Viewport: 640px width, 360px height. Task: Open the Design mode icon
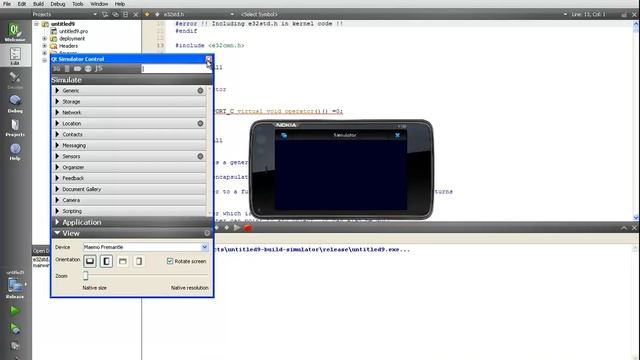tap(15, 80)
